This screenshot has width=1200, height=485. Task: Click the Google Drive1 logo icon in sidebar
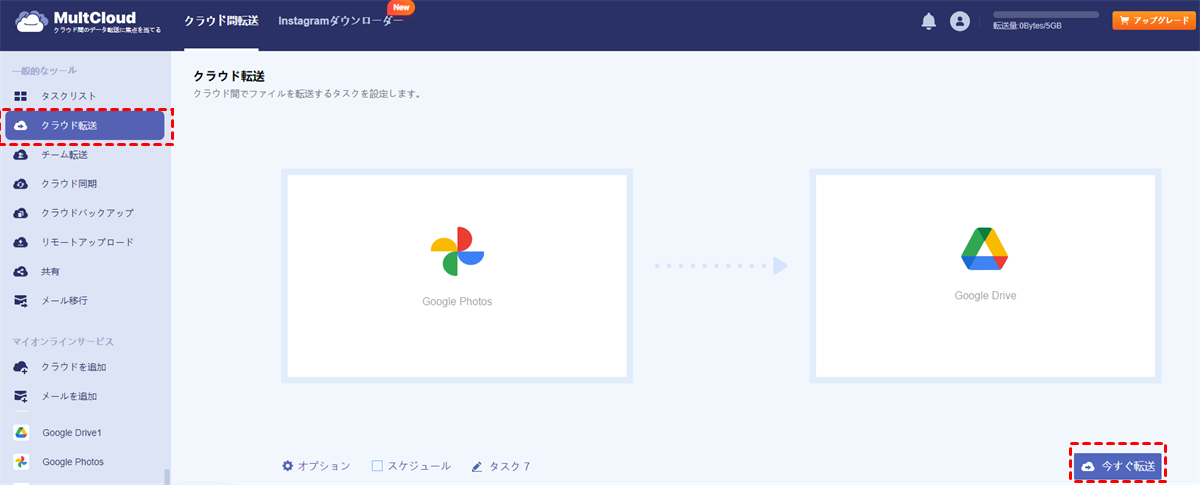(20, 433)
